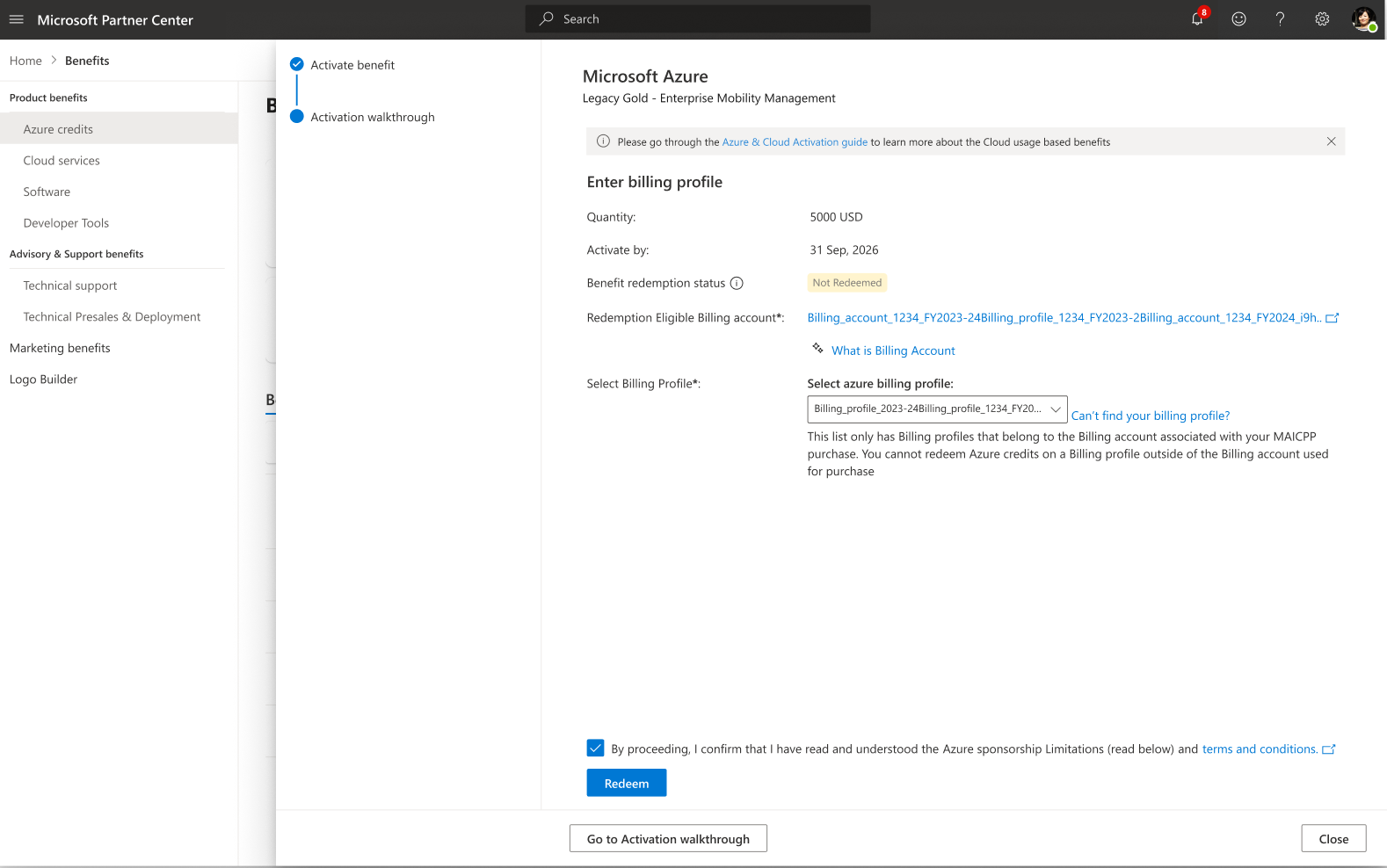Click Benefits in the breadcrumb
The width and height of the screenshot is (1387, 868).
point(87,61)
